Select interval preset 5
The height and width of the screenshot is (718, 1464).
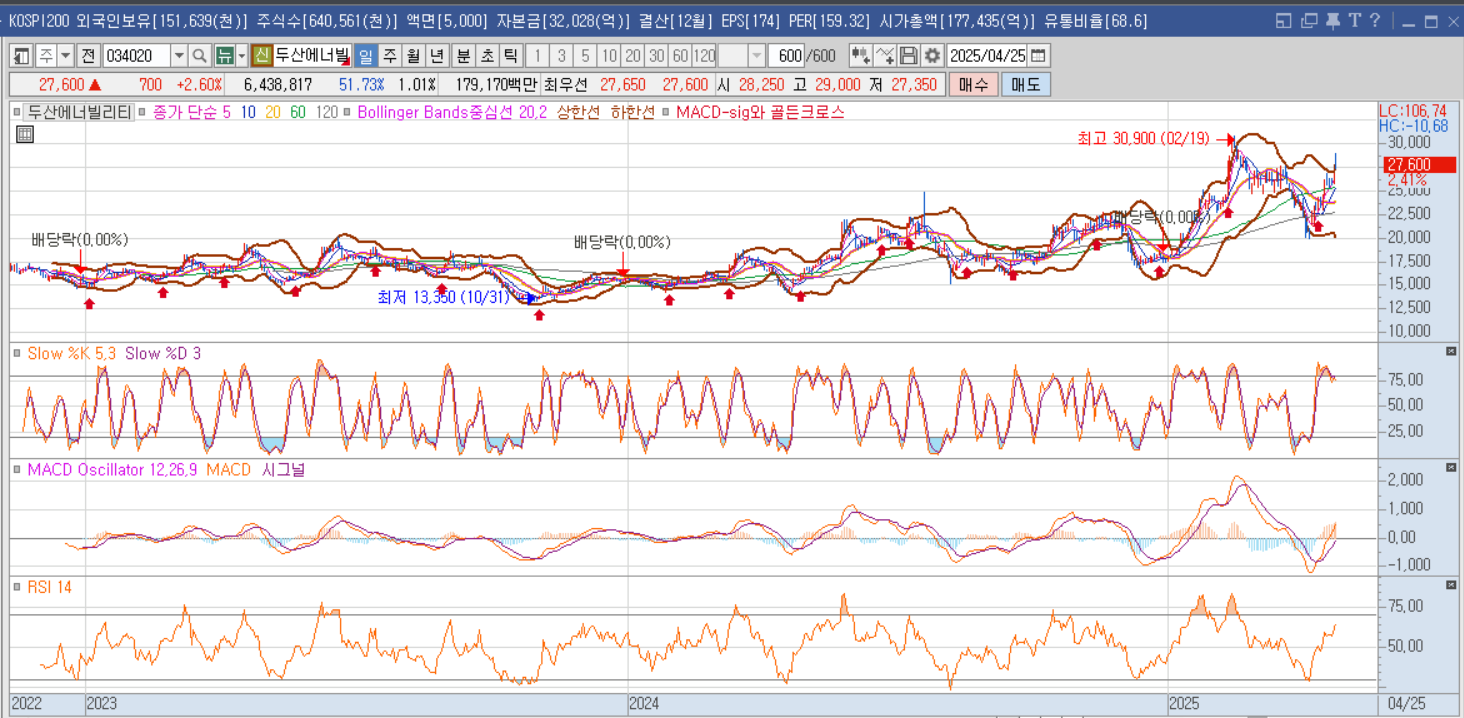point(585,56)
